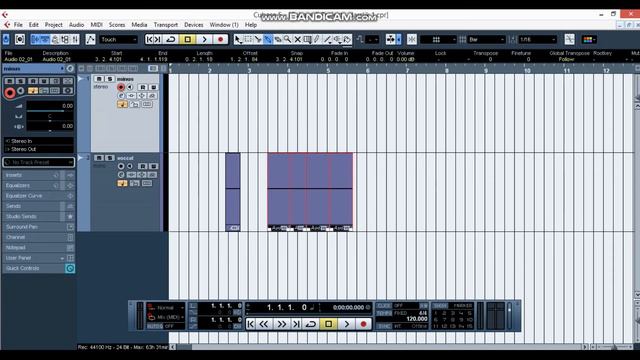Solo the minus track
The height and width of the screenshot is (360, 640).
click(109, 79)
